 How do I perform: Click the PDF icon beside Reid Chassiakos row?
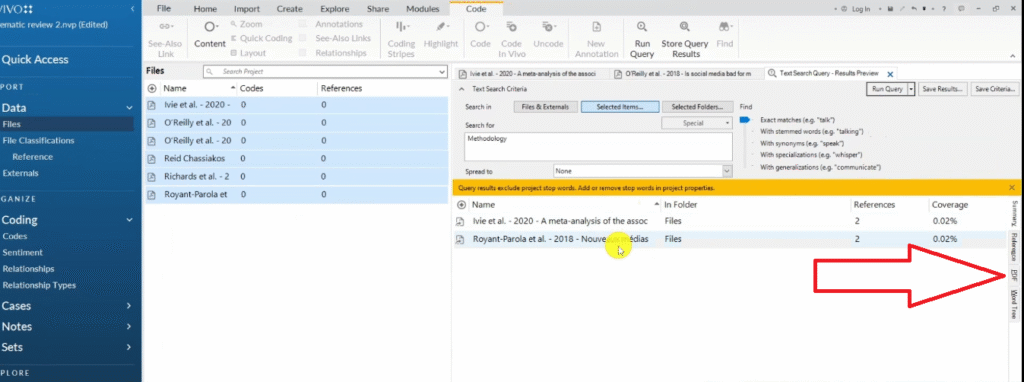[x=152, y=159]
